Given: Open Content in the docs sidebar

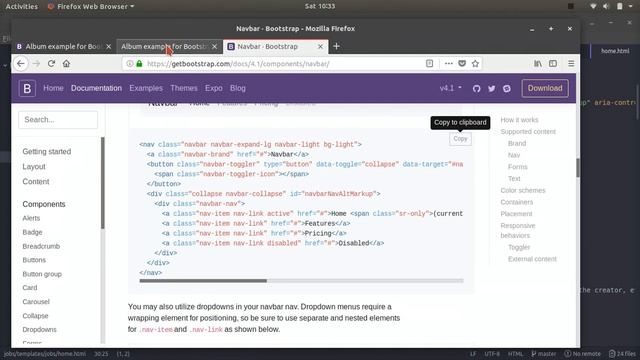Looking at the screenshot, I should 36,182.
